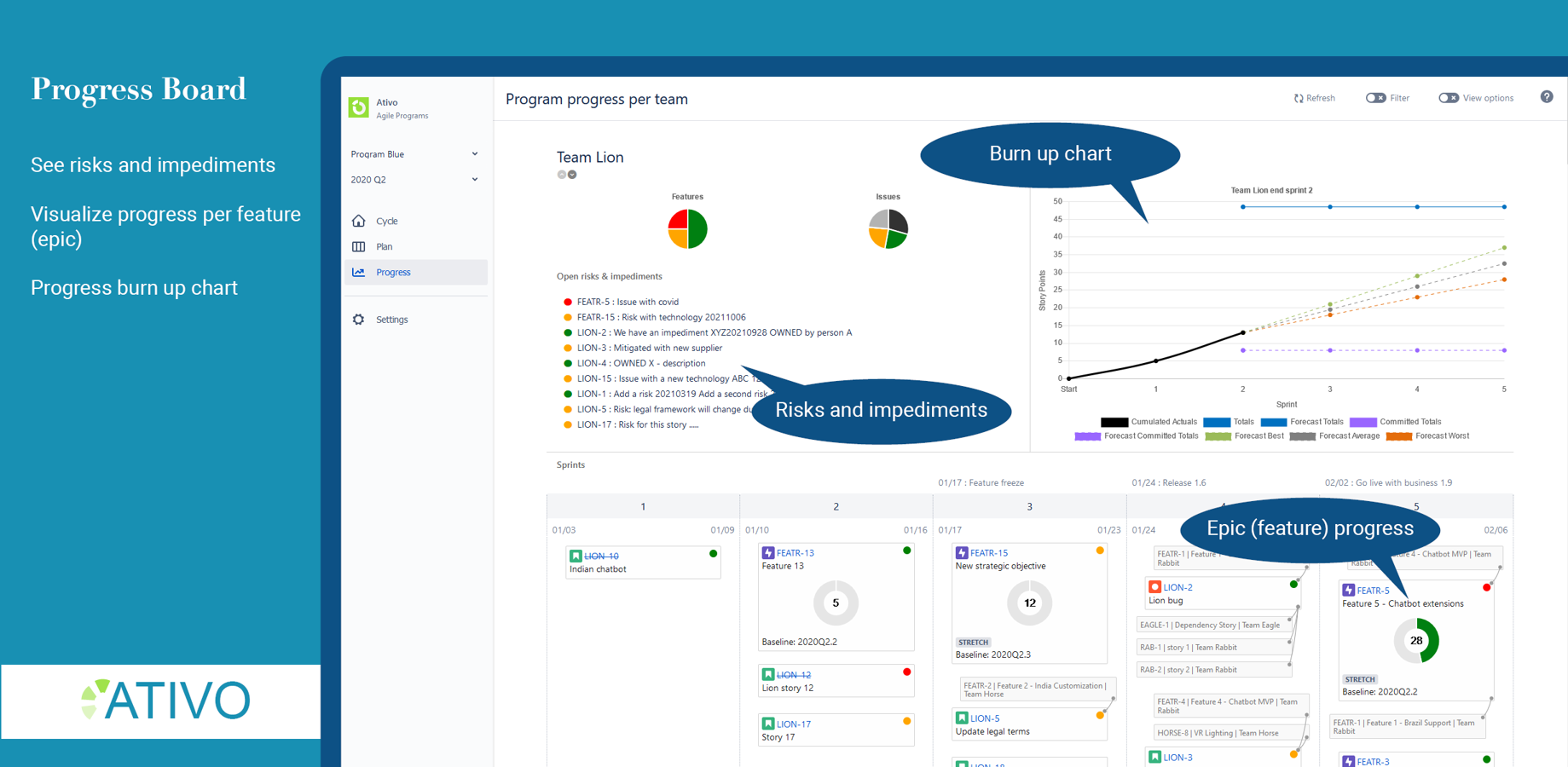Click the Ativo logo icon in sidebar
The width and height of the screenshot is (1568, 767).
(359, 107)
